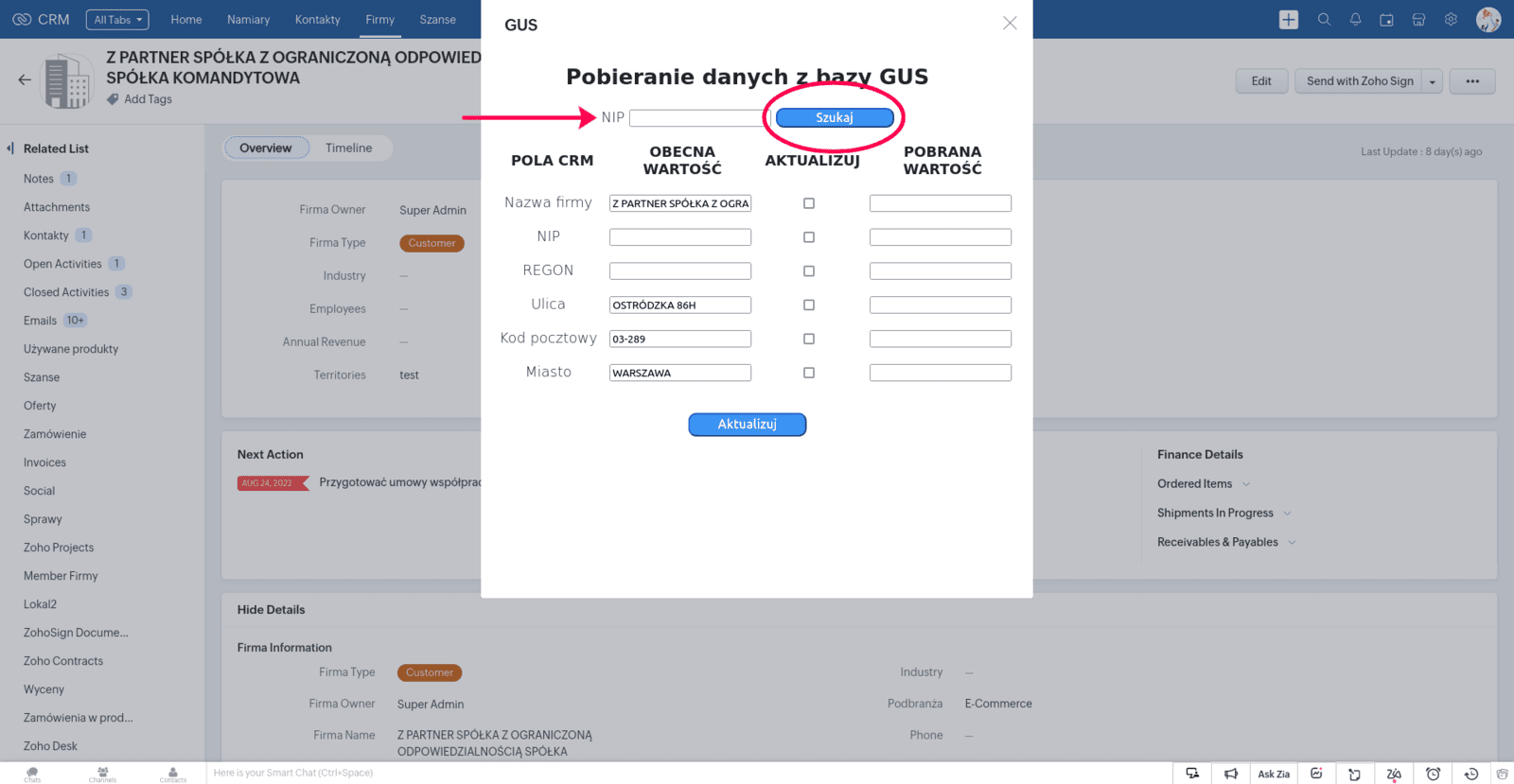Open the All Tabs dropdown
This screenshot has width=1514, height=784.
118,20
